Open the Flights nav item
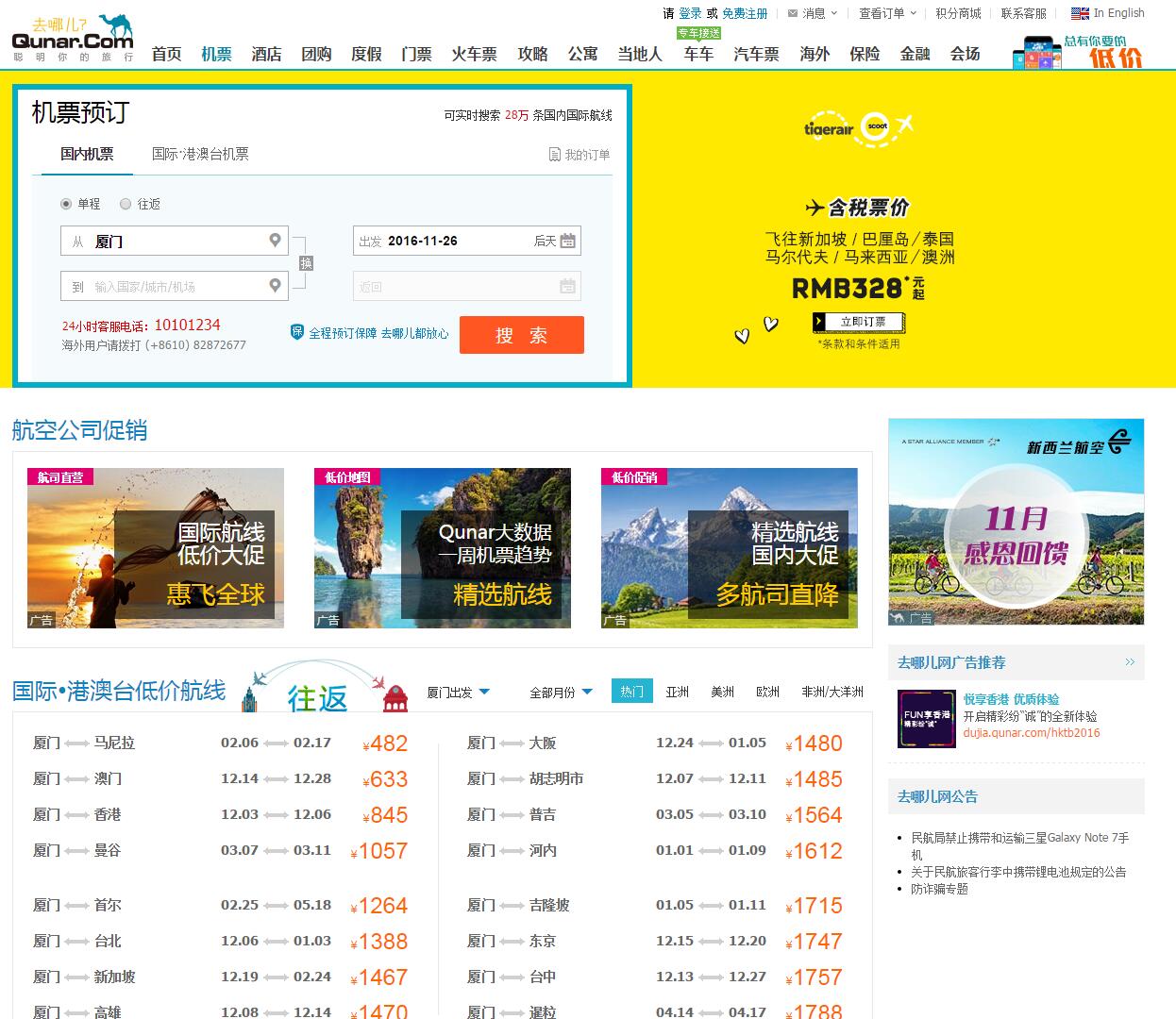 [x=216, y=55]
